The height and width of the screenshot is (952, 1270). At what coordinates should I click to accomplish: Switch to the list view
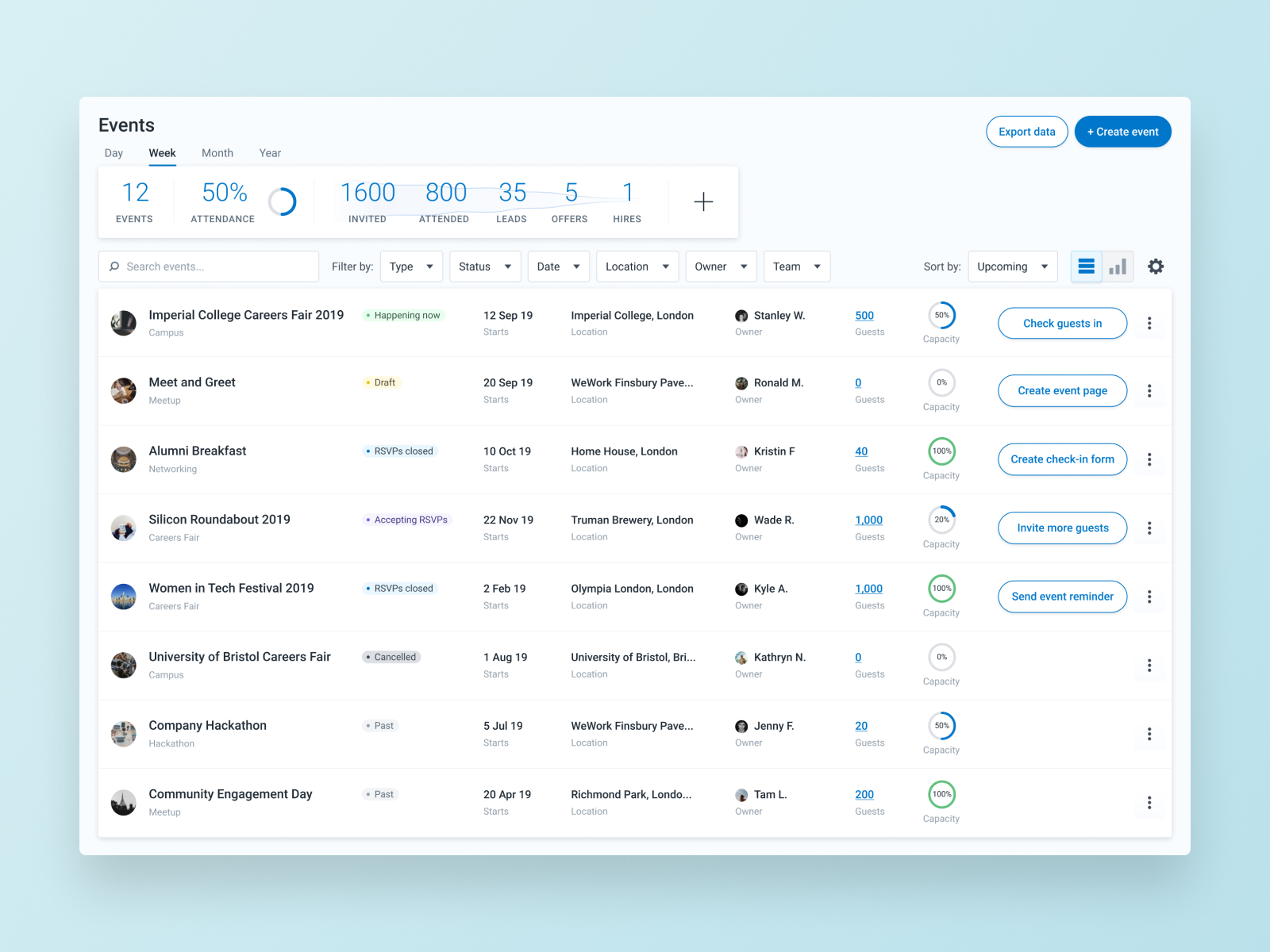tap(1086, 266)
